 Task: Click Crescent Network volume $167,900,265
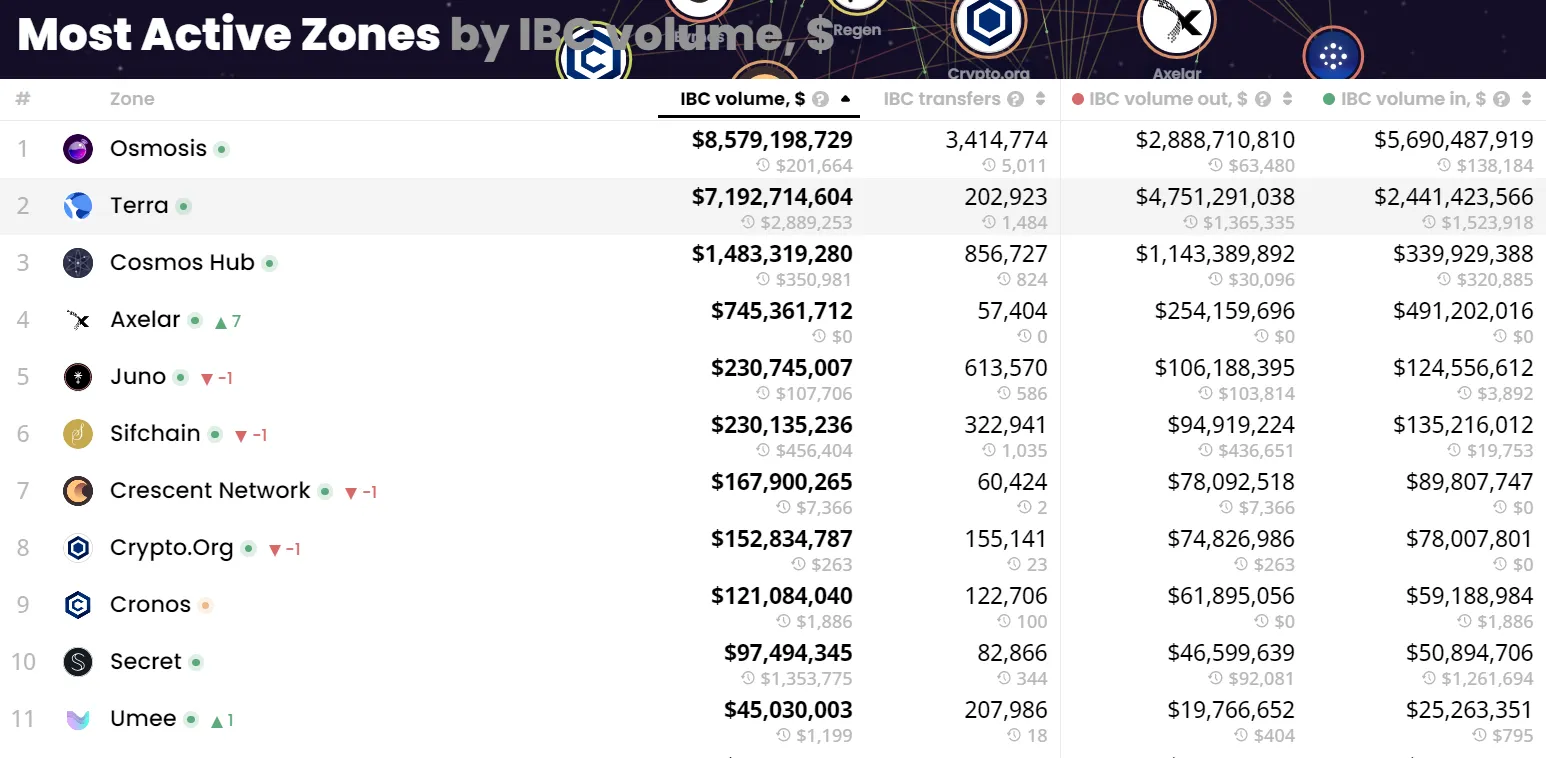point(782,482)
